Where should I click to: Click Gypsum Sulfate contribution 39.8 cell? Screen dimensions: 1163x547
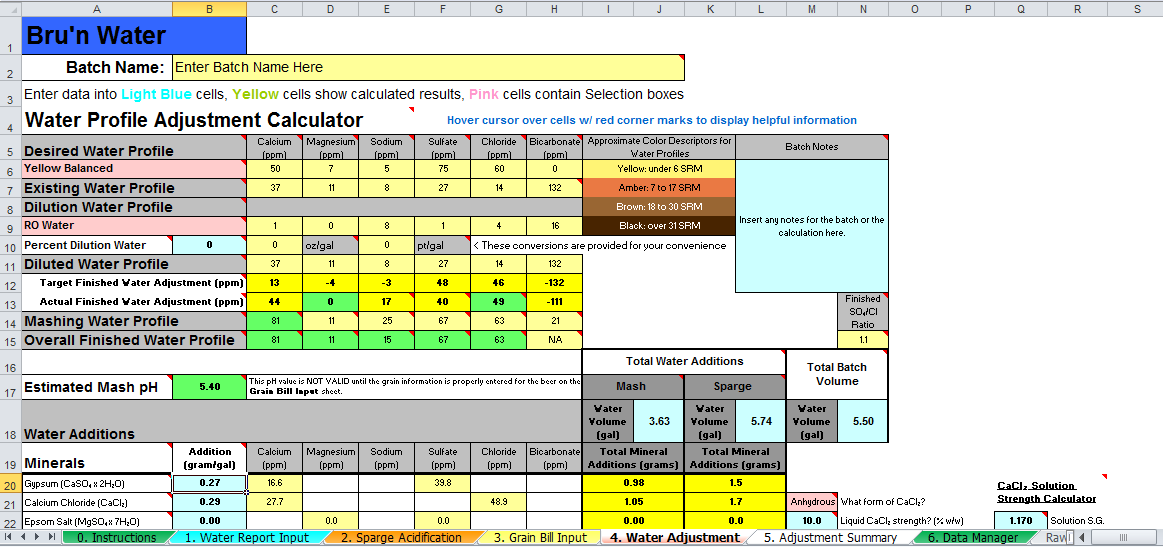[443, 482]
